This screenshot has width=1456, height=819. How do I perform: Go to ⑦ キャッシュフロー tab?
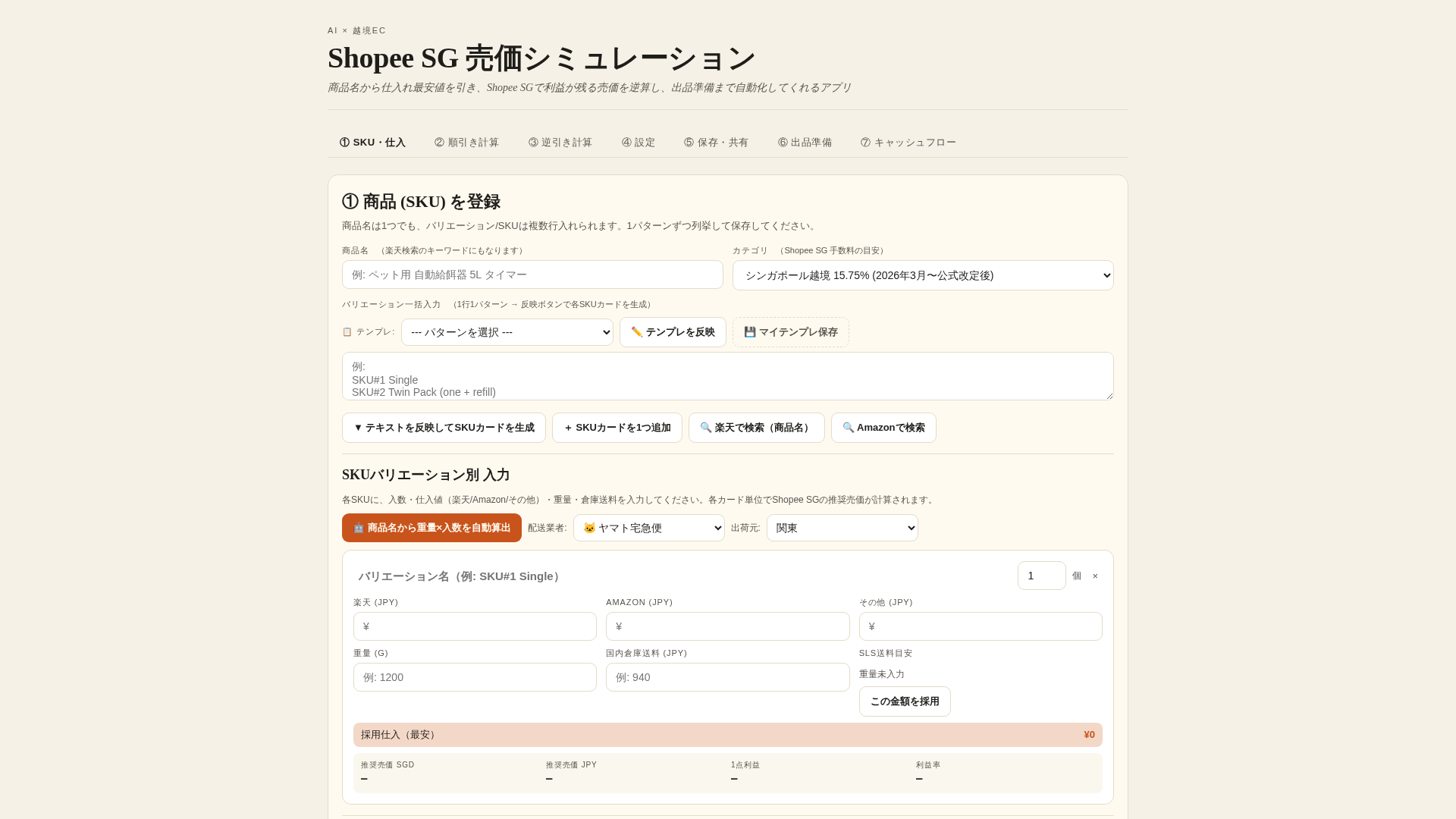tap(908, 143)
